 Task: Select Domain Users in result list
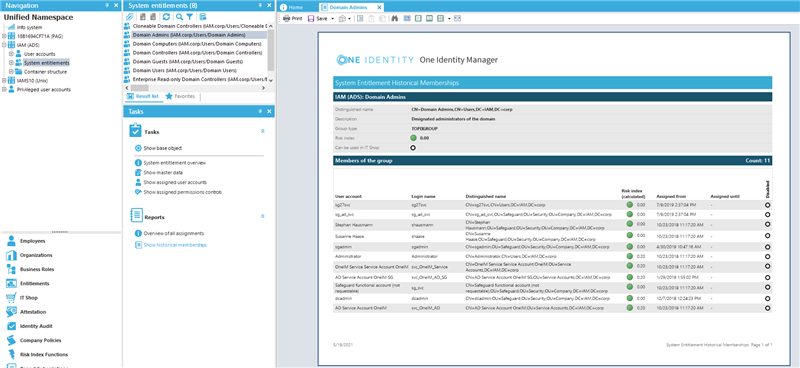184,70
